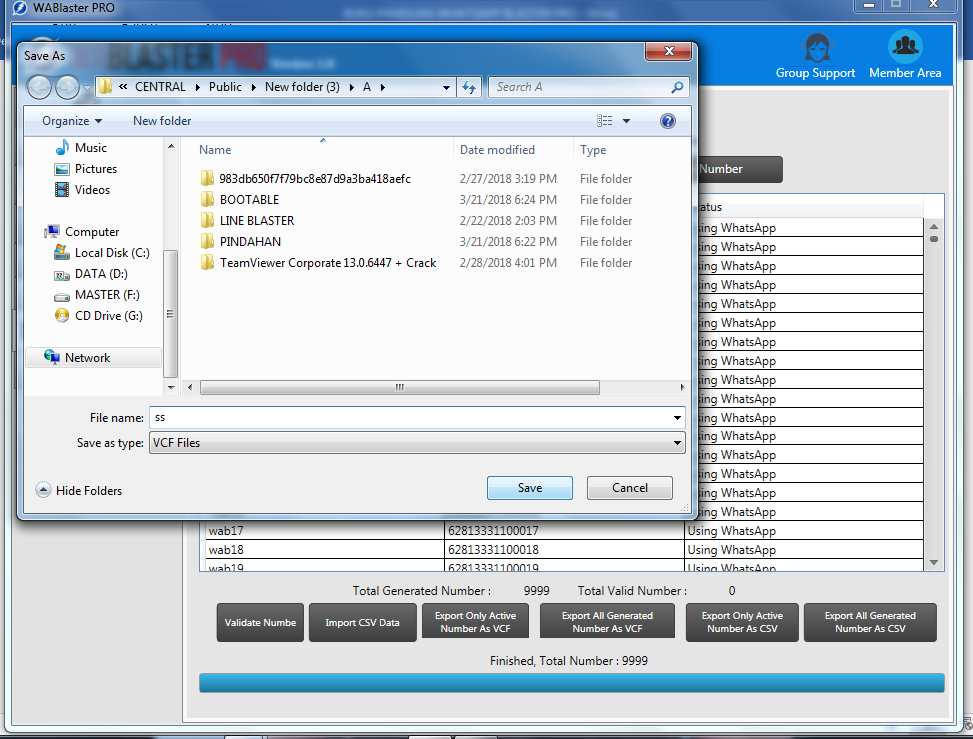The height and width of the screenshot is (739, 973).
Task: Expand the Save as type dropdown
Action: 677,443
